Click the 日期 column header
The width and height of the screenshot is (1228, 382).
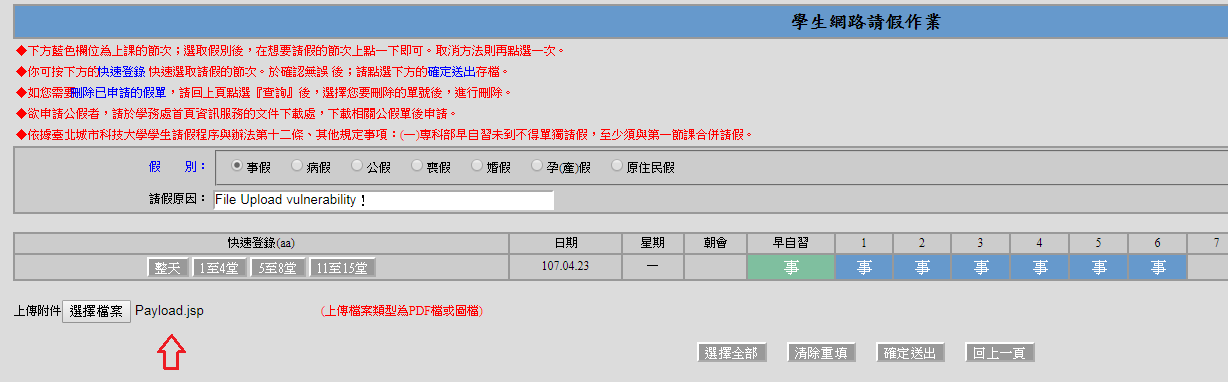565,243
